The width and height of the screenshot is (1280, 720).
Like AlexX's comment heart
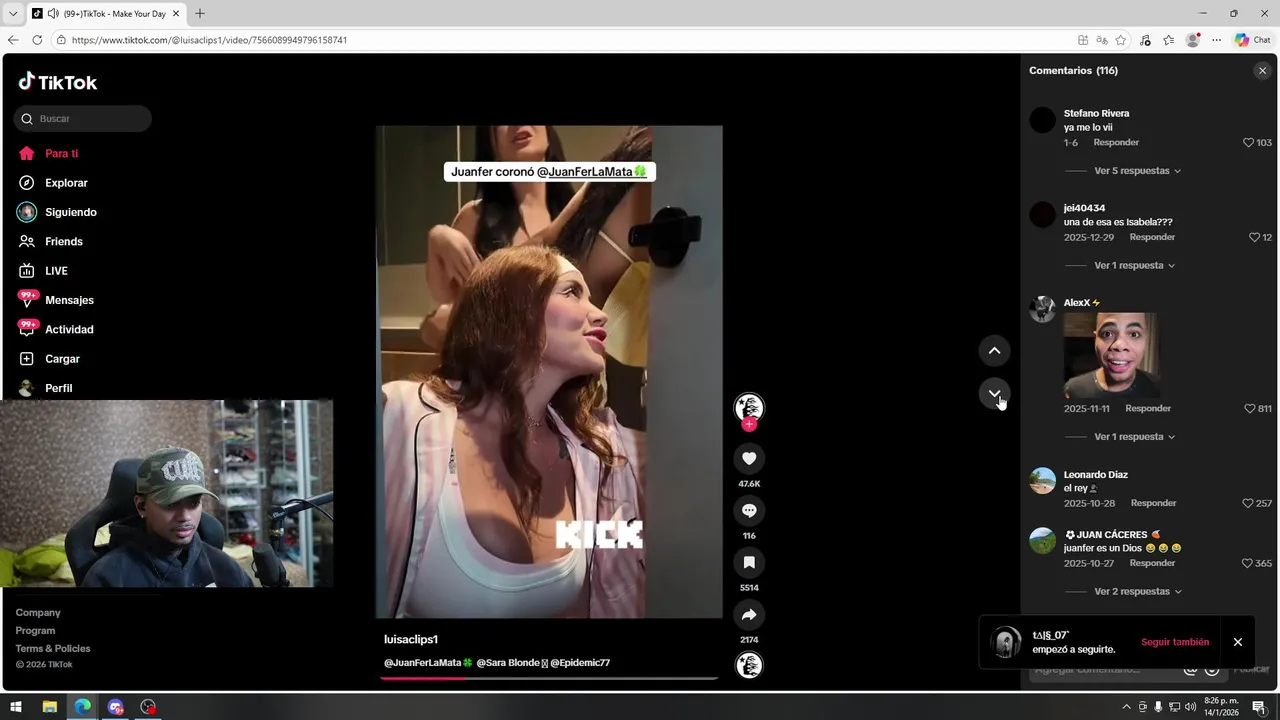click(x=1249, y=408)
